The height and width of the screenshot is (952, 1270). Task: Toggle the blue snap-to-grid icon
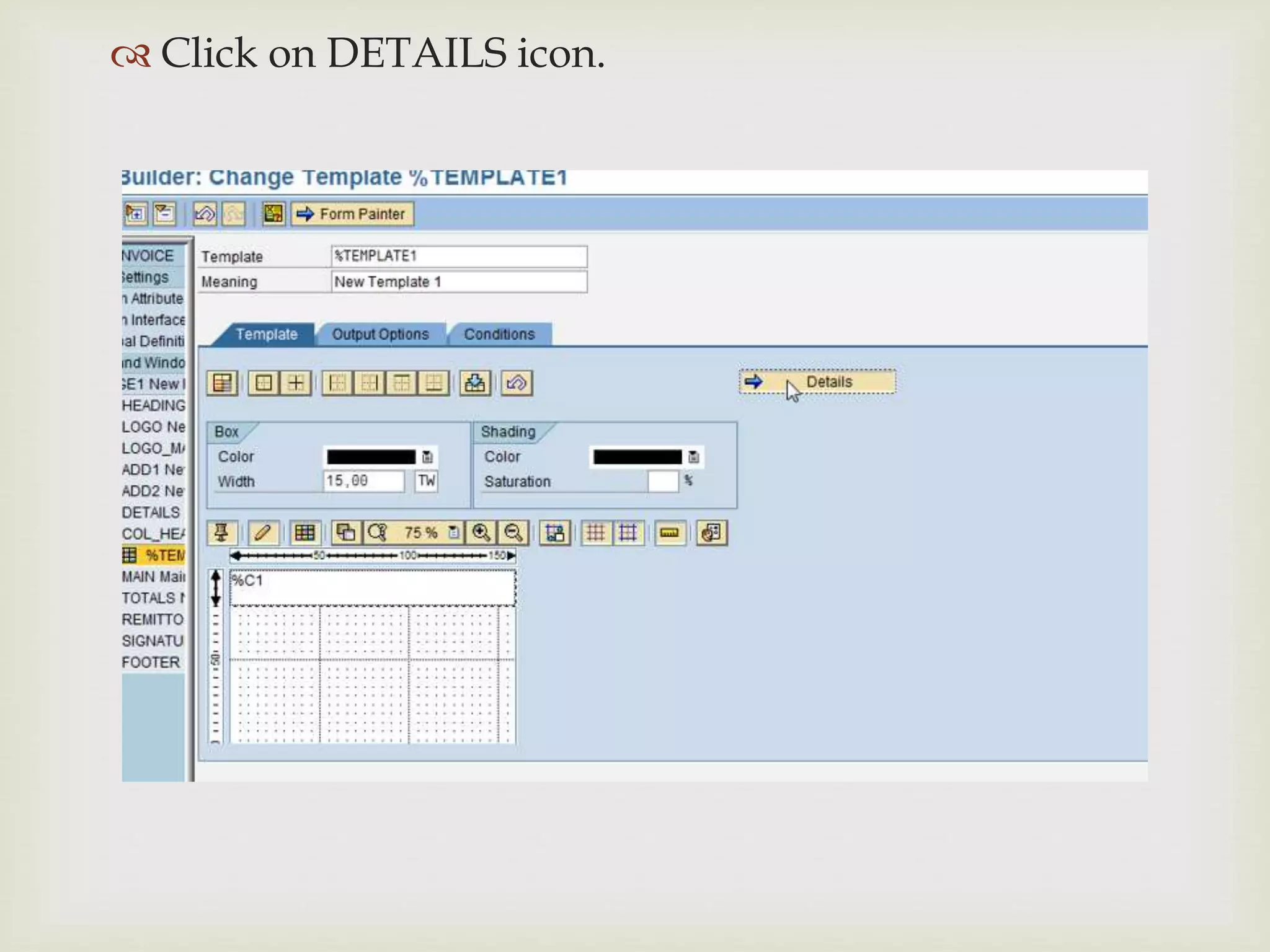[628, 532]
